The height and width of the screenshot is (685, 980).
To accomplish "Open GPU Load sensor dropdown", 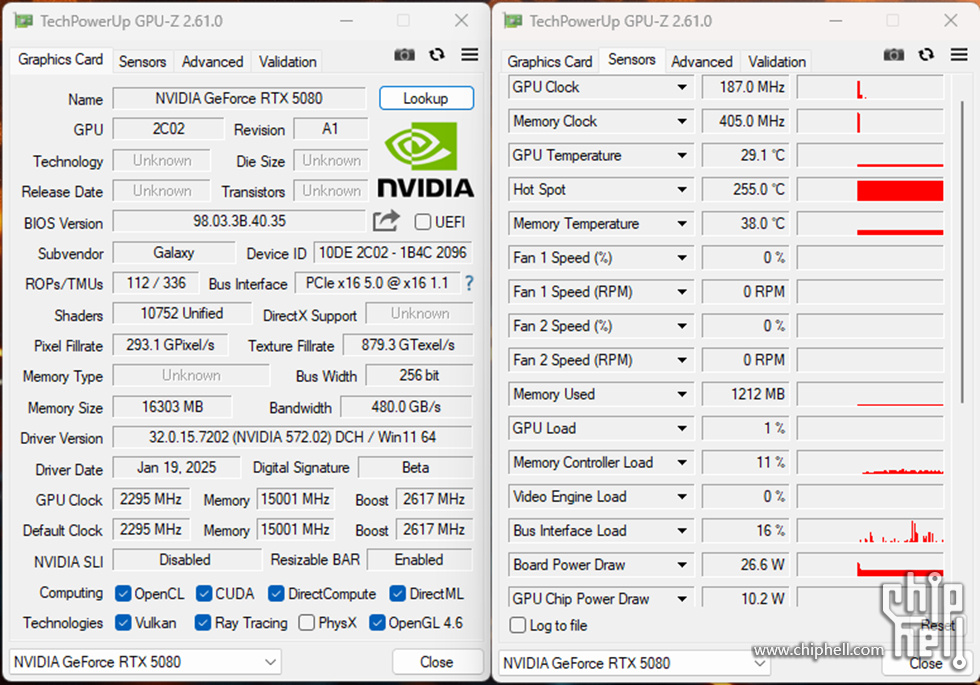I will [x=682, y=428].
